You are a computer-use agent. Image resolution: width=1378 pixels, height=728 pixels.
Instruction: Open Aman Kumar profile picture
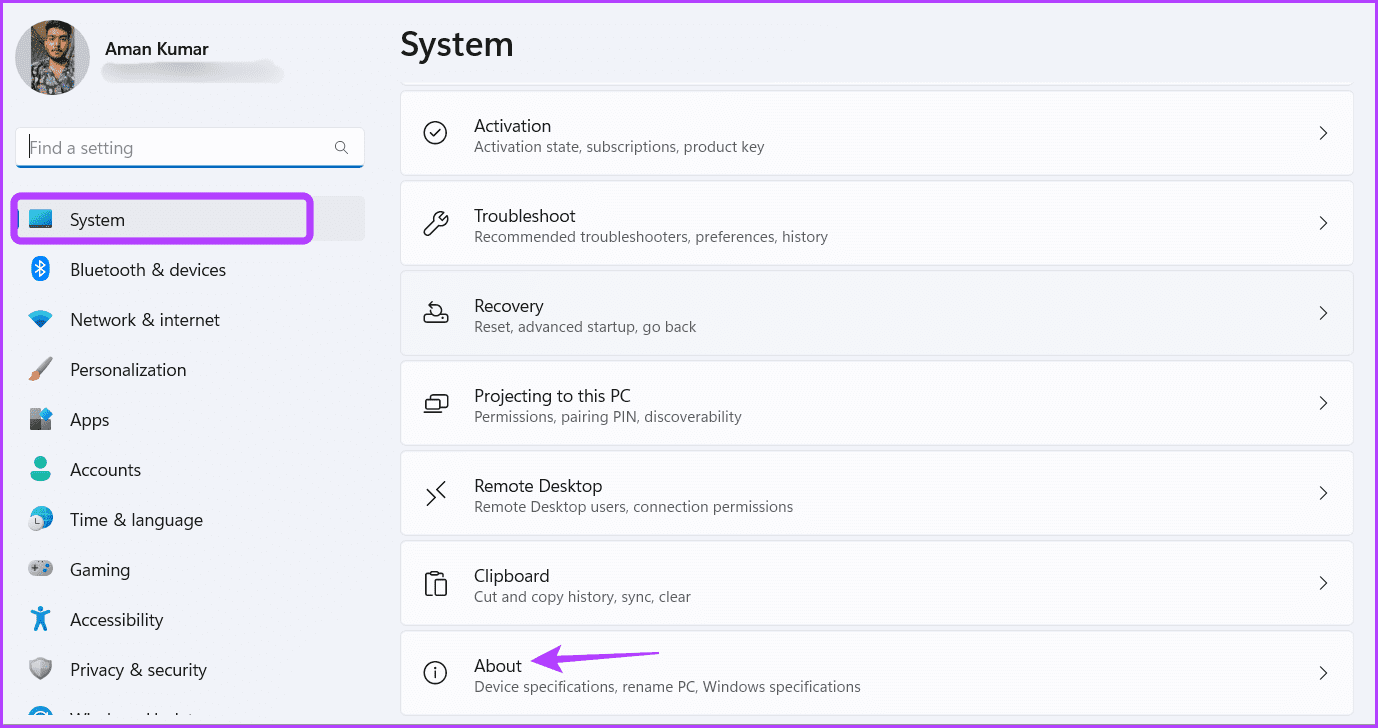[x=53, y=58]
